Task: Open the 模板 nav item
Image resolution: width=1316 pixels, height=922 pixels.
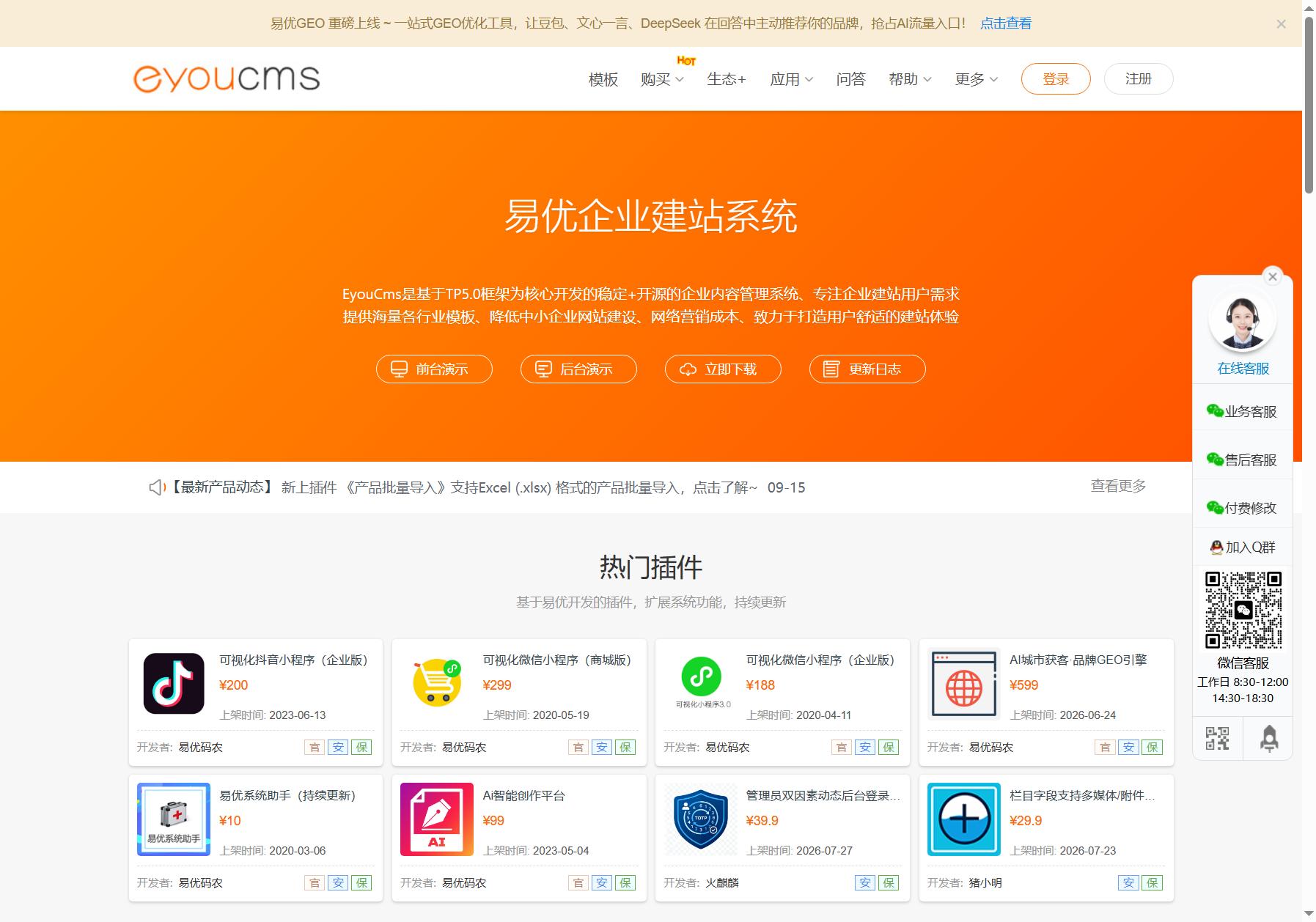Action: tap(603, 79)
